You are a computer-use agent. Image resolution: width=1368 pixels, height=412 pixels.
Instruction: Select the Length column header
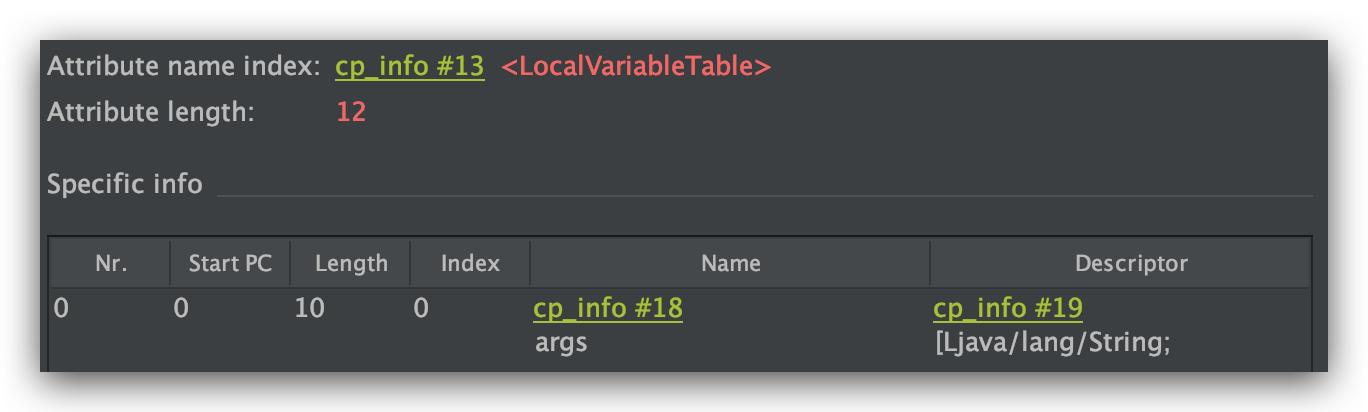point(350,264)
